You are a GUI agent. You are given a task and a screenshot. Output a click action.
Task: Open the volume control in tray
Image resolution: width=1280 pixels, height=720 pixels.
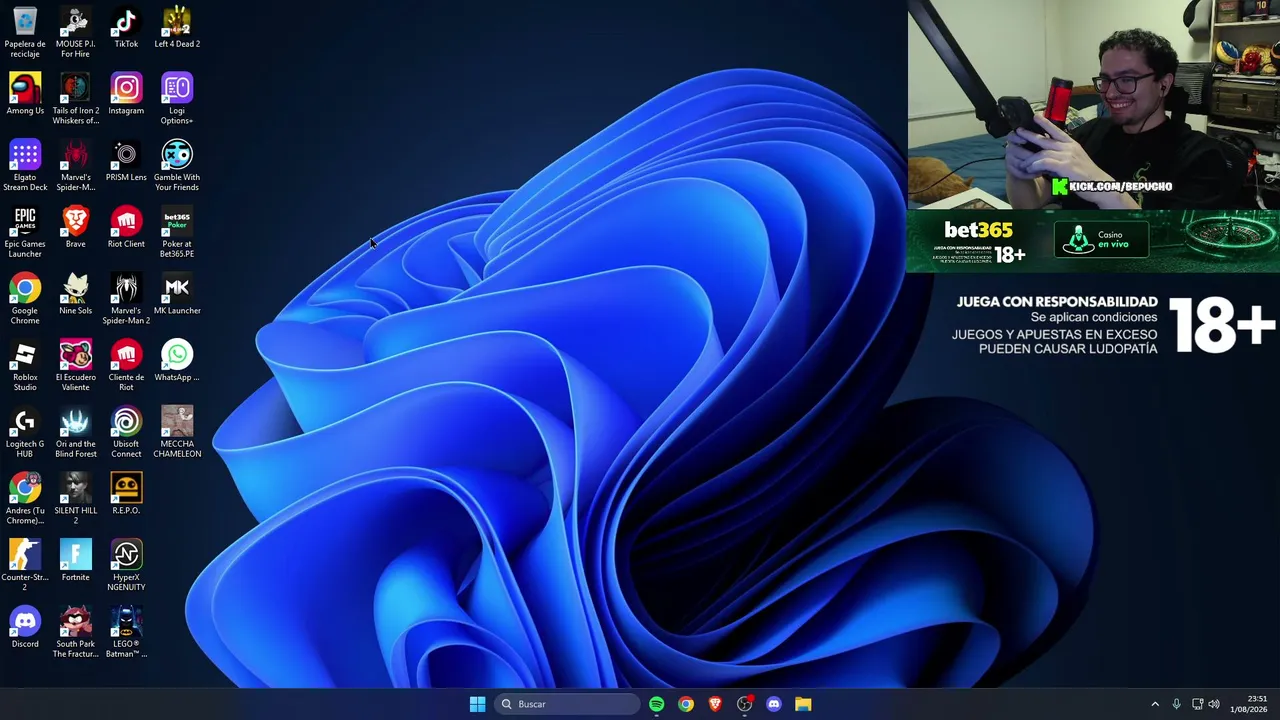(x=1214, y=704)
